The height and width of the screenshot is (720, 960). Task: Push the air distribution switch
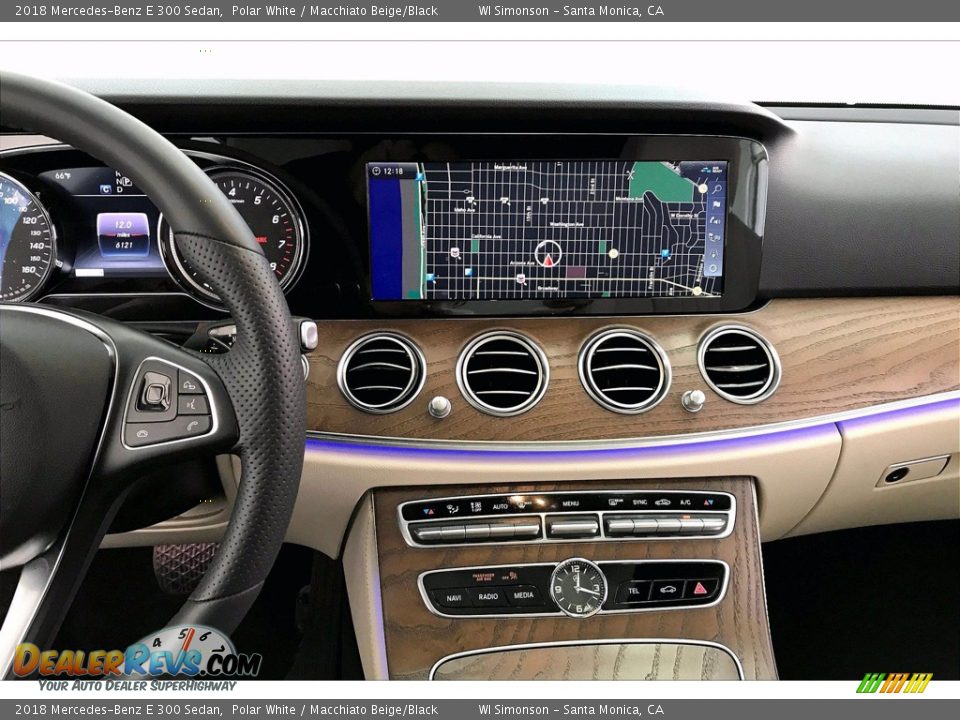pyautogui.click(x=452, y=531)
